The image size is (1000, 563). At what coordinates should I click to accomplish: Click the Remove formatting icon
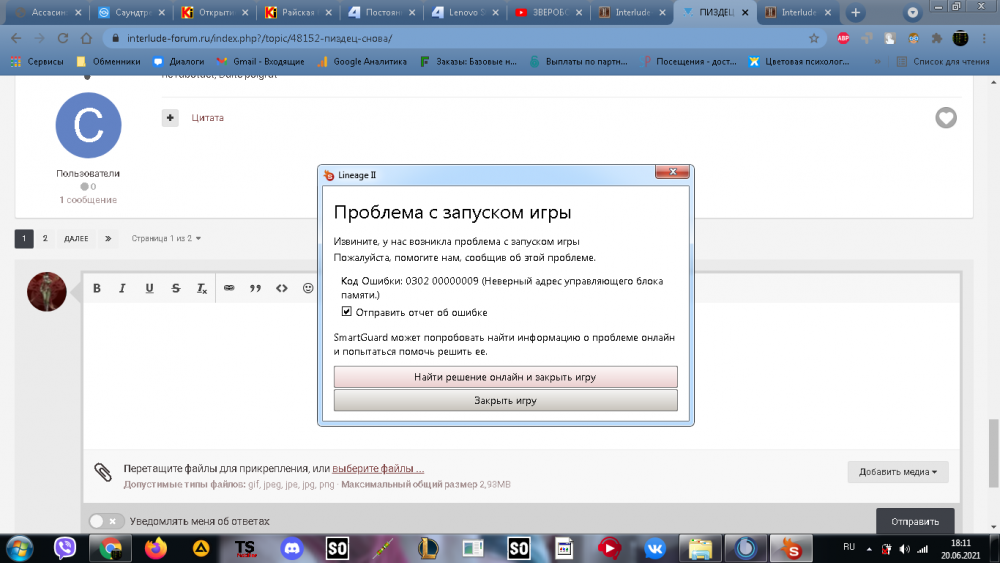[x=202, y=288]
